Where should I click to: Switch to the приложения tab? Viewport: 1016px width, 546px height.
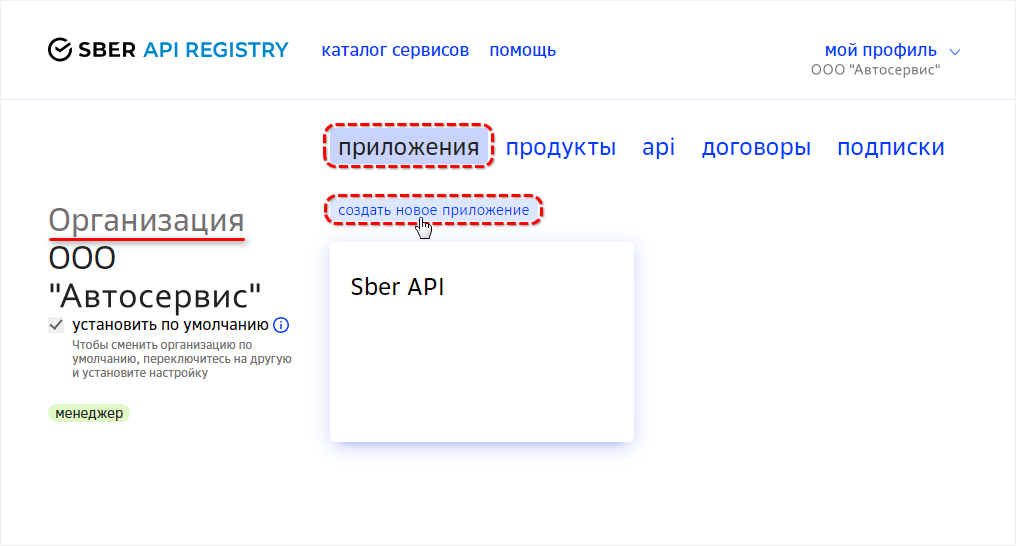pyautogui.click(x=409, y=147)
